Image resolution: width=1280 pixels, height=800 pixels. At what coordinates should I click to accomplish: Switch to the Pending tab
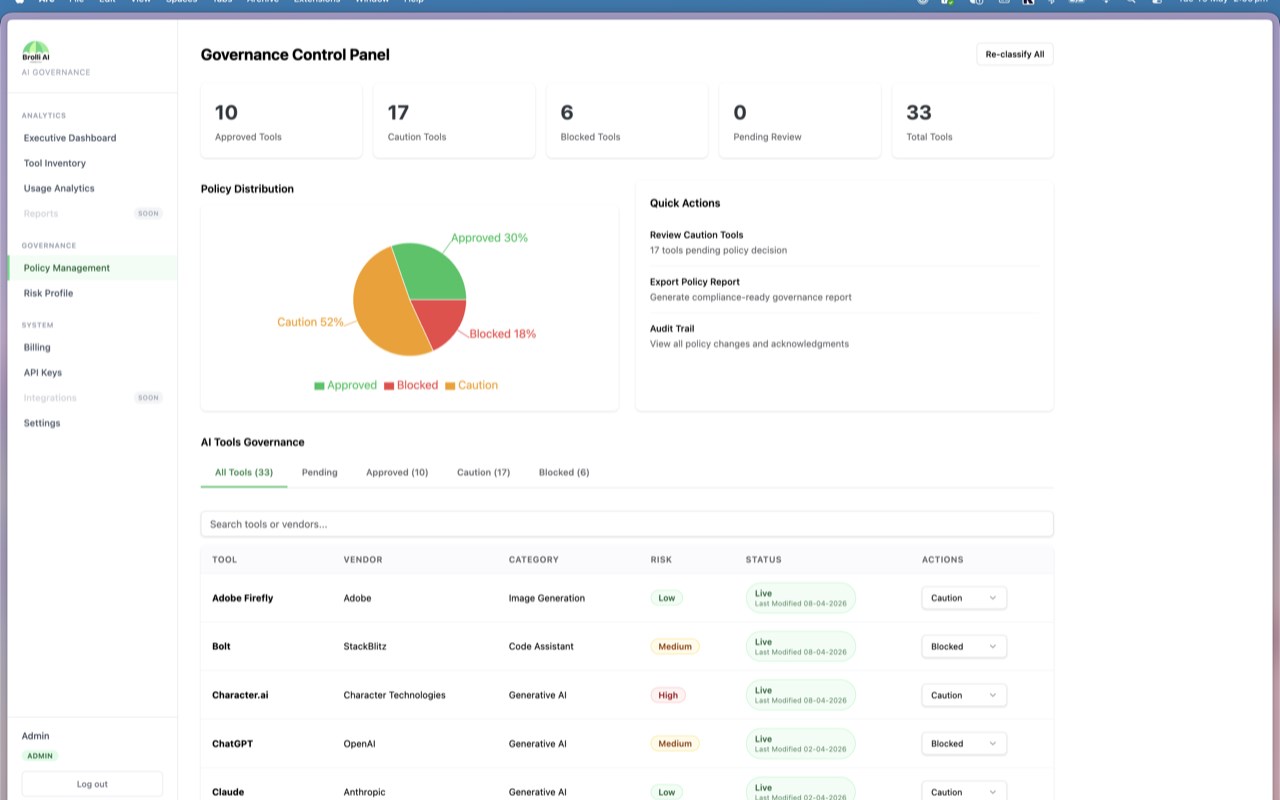pos(320,472)
